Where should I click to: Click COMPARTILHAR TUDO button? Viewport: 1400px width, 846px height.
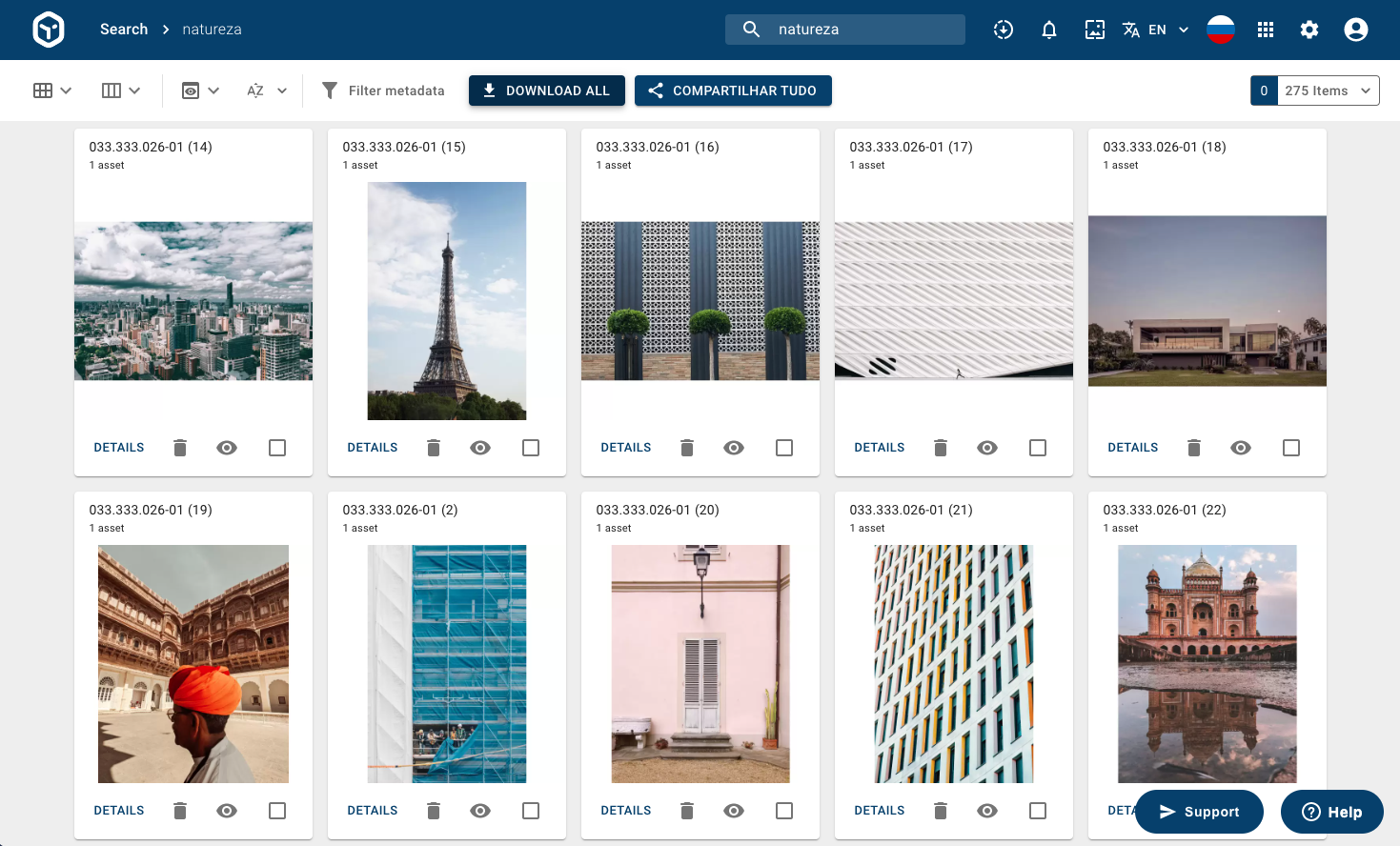pyautogui.click(x=733, y=91)
